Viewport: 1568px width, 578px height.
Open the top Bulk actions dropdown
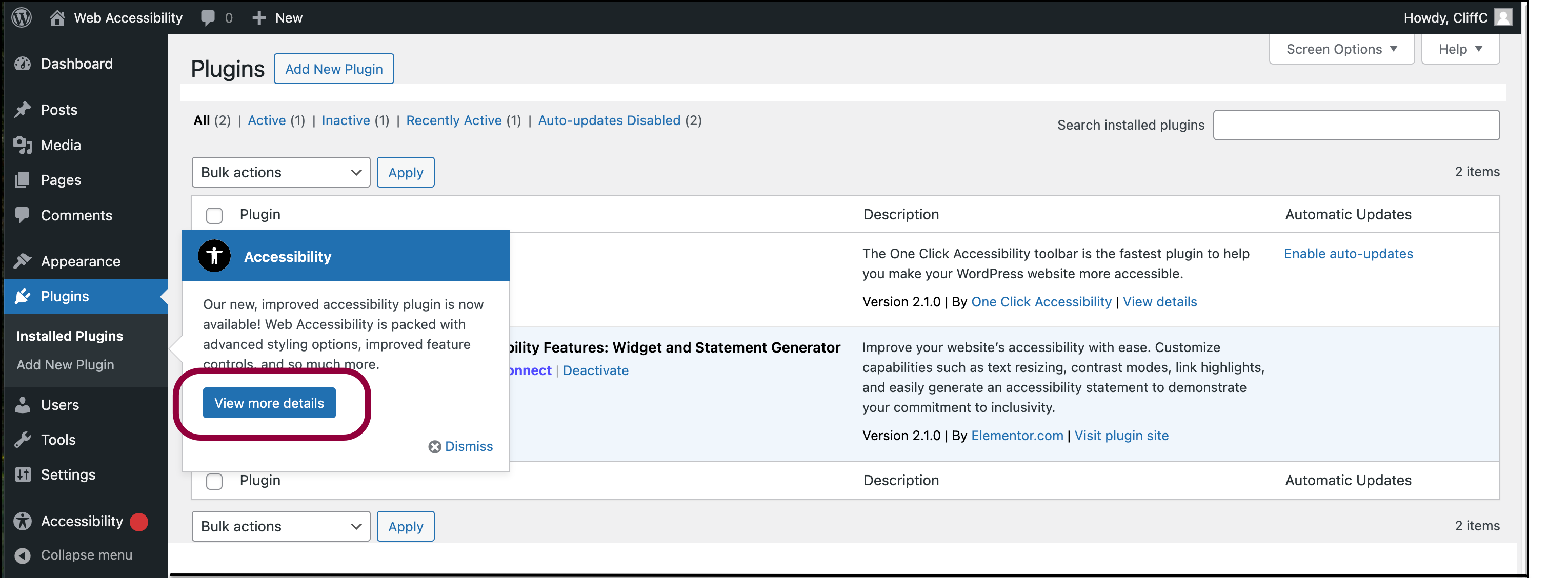(280, 172)
